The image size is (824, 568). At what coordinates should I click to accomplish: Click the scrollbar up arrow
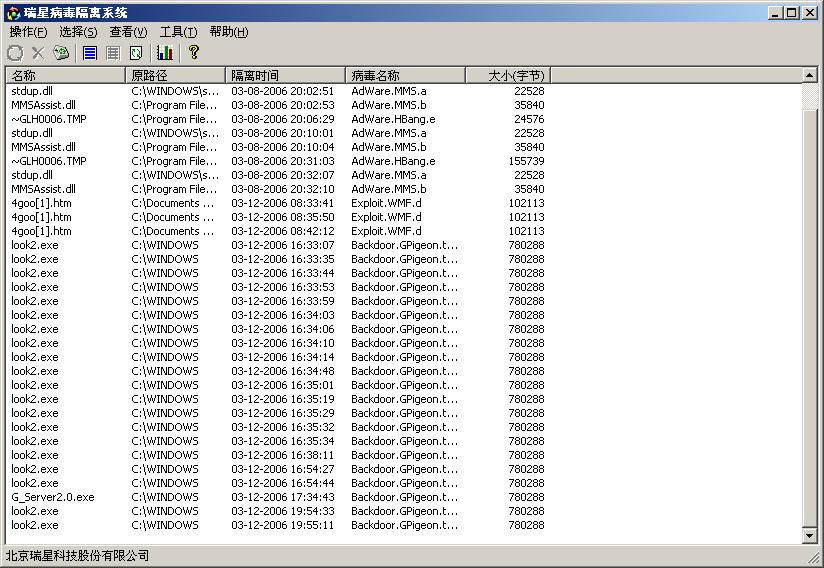pos(810,76)
